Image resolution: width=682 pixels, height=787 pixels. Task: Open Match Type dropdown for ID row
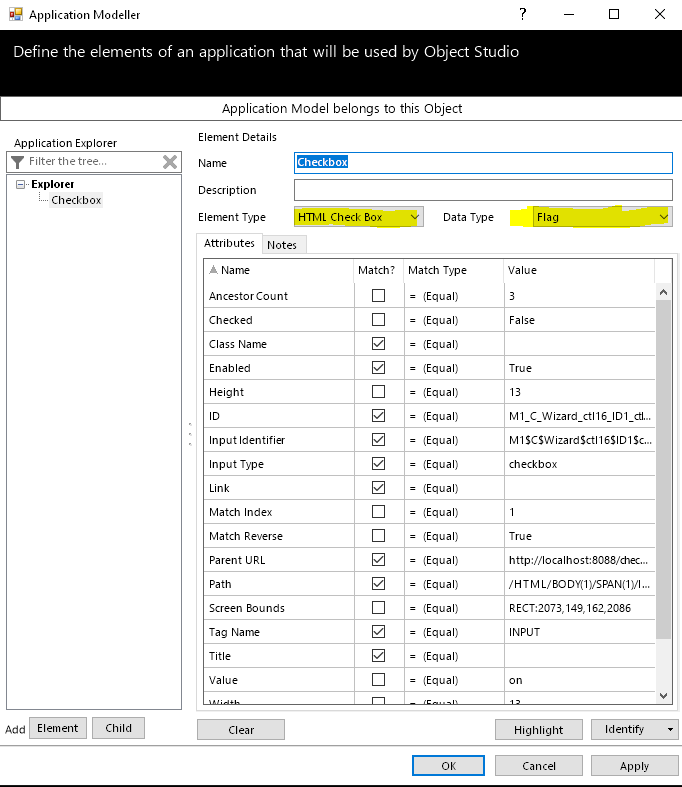tap(454, 416)
